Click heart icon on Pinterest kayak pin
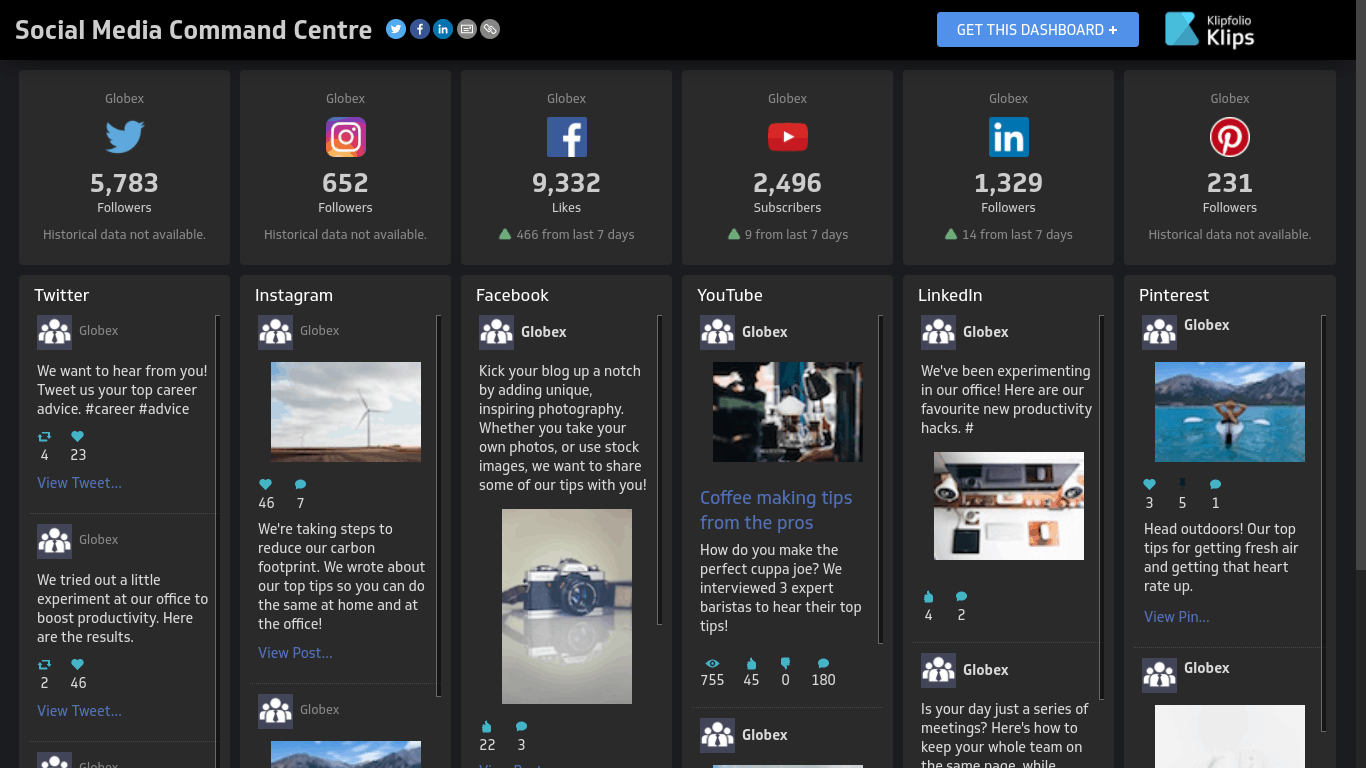The width and height of the screenshot is (1366, 768). (x=1149, y=485)
